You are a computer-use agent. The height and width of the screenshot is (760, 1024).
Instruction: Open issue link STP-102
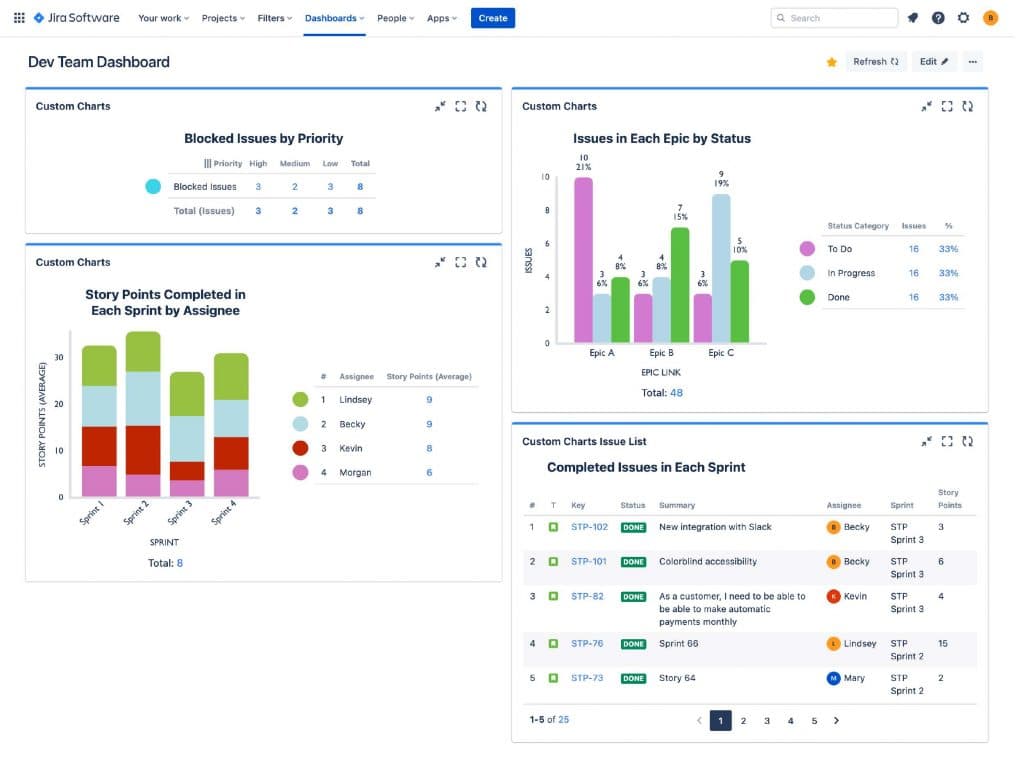point(589,527)
